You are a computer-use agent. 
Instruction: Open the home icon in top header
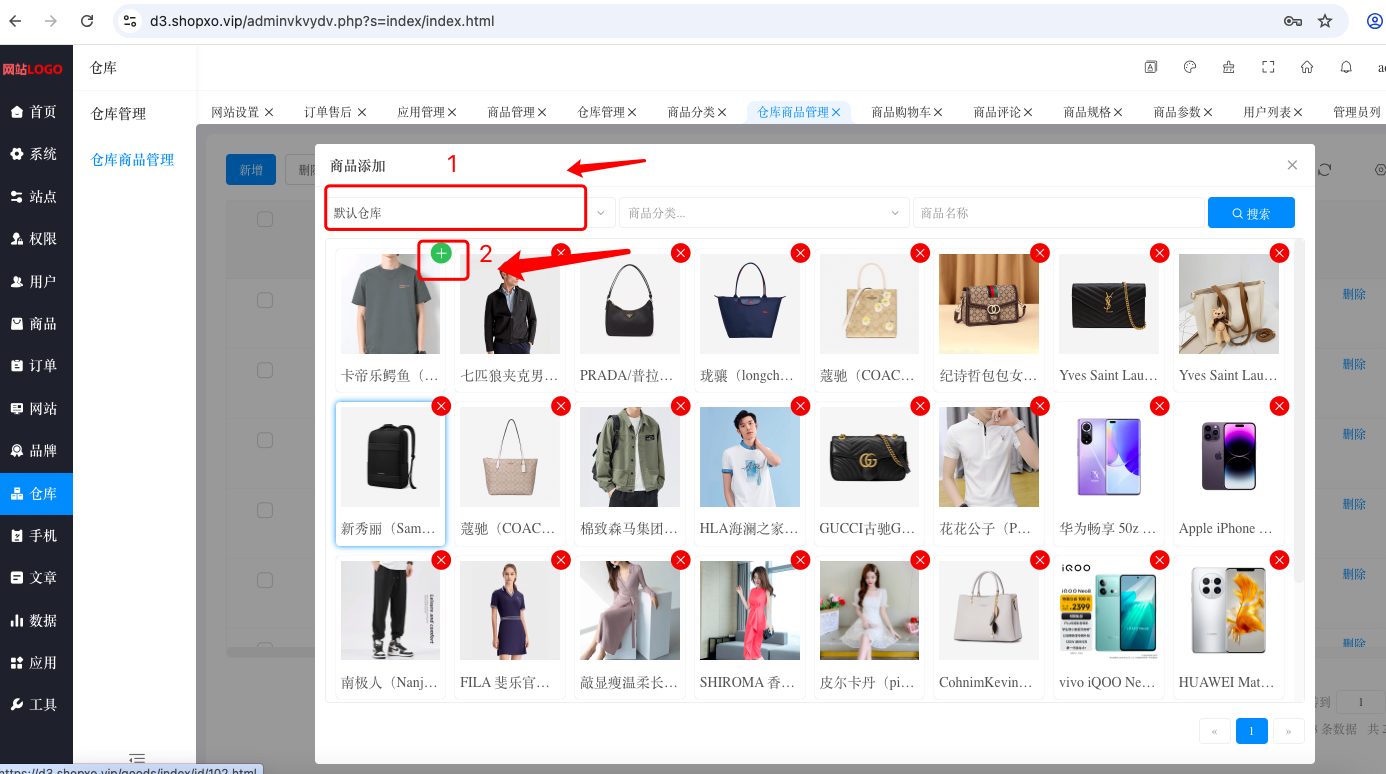1307,67
